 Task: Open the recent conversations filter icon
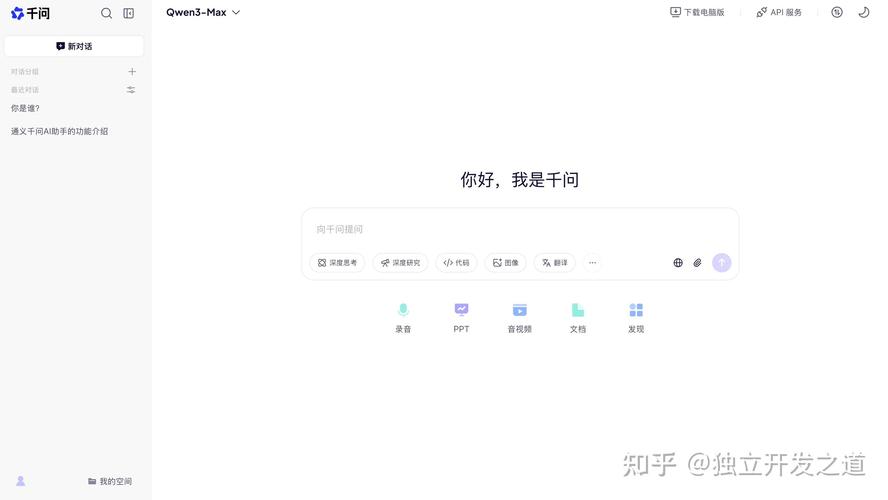point(131,89)
